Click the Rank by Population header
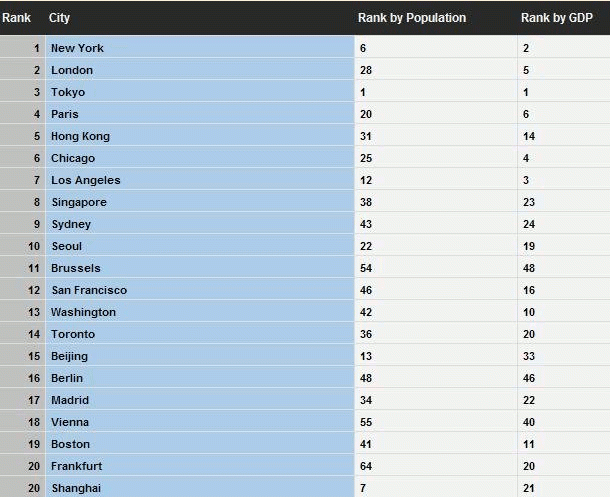This screenshot has width=610, height=497. (x=411, y=18)
